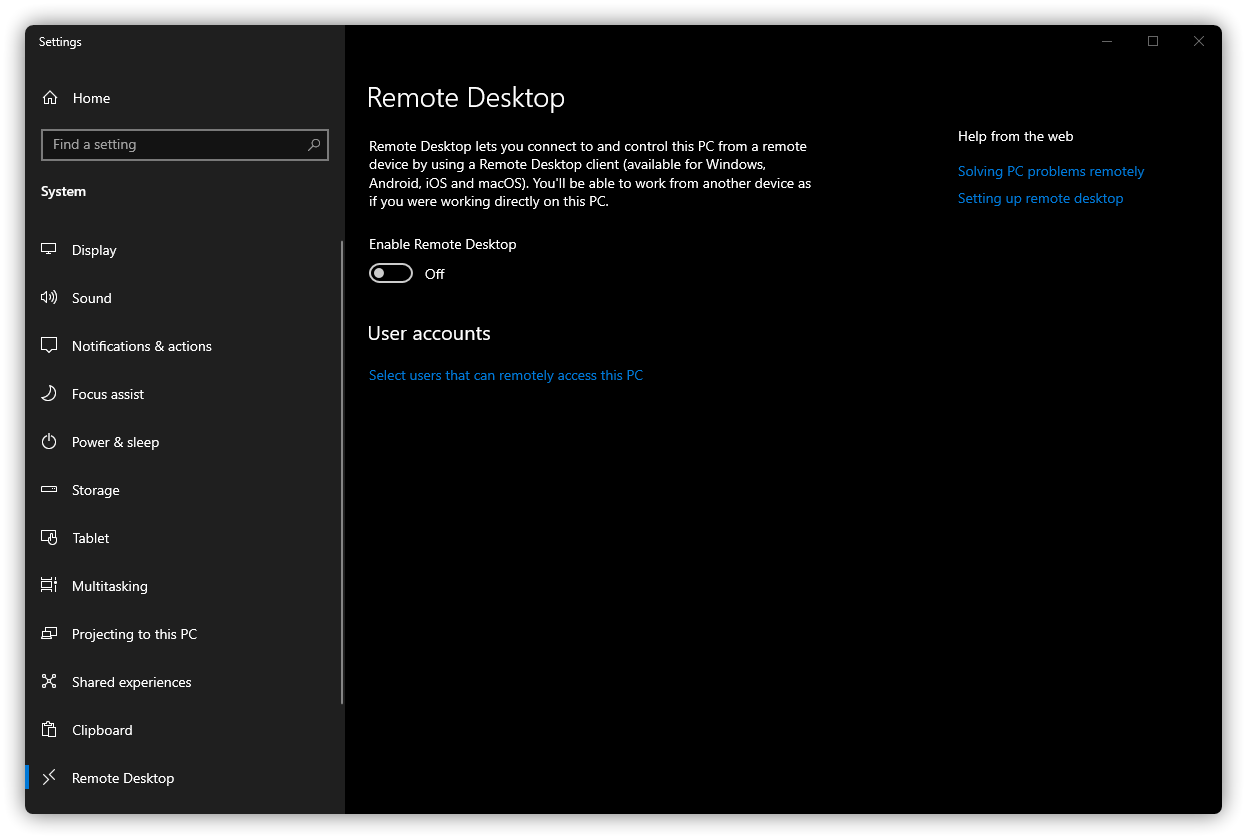Viewport: 1247px width, 839px height.
Task: Click the Notifications & actions icon
Action: [49, 346]
